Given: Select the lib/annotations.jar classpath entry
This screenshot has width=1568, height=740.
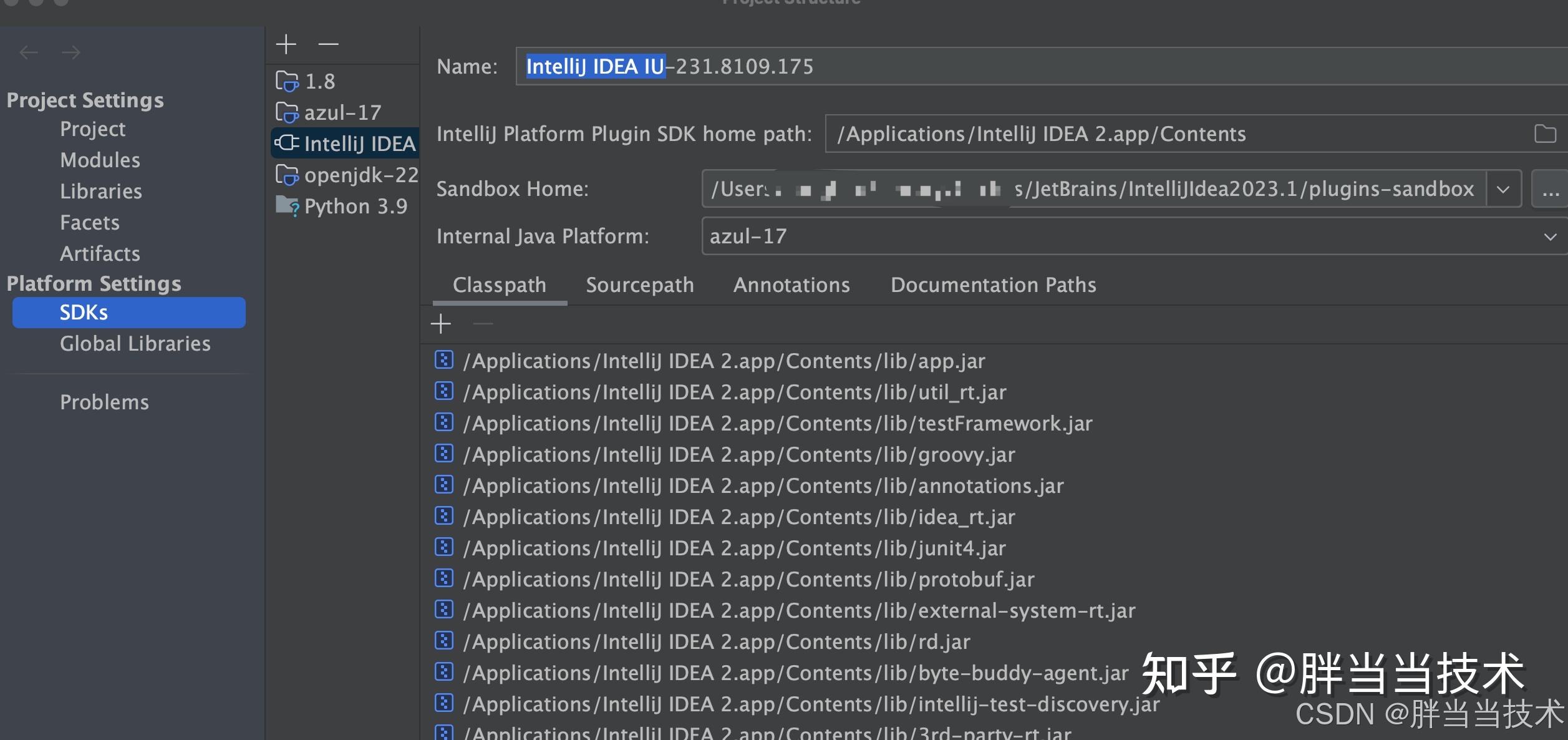Looking at the screenshot, I should tap(763, 486).
